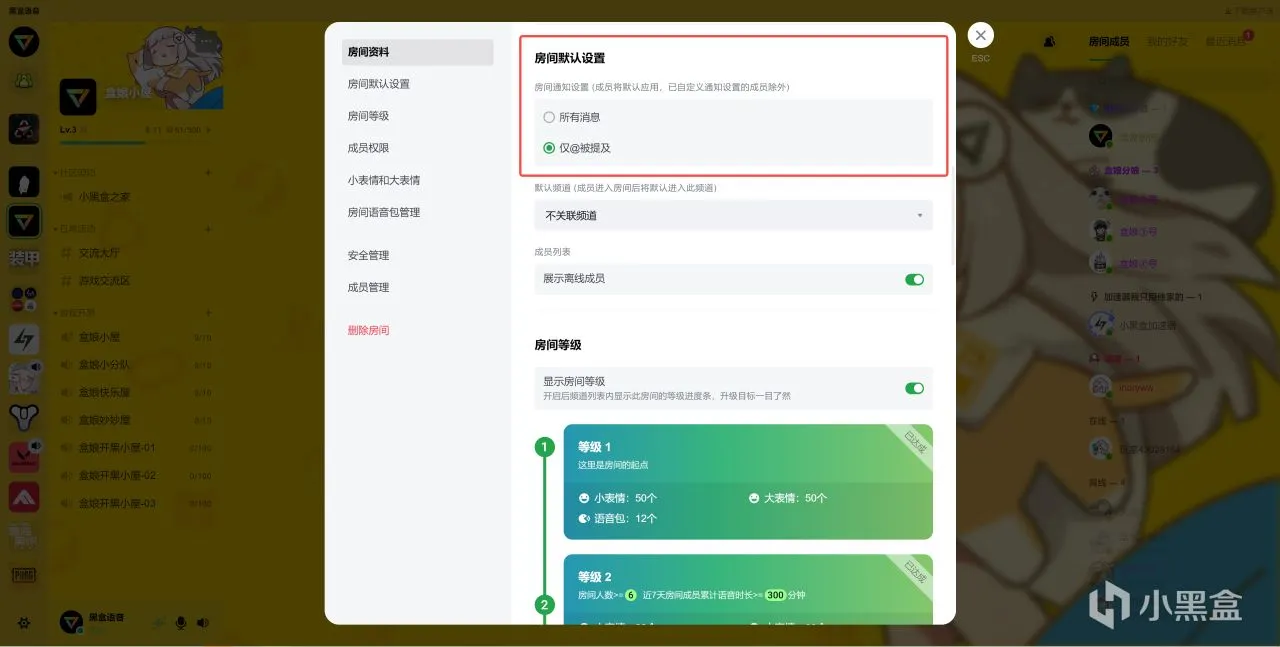The image size is (1280, 647).
Task: Select the red download-arrow server icon
Action: coord(24,457)
